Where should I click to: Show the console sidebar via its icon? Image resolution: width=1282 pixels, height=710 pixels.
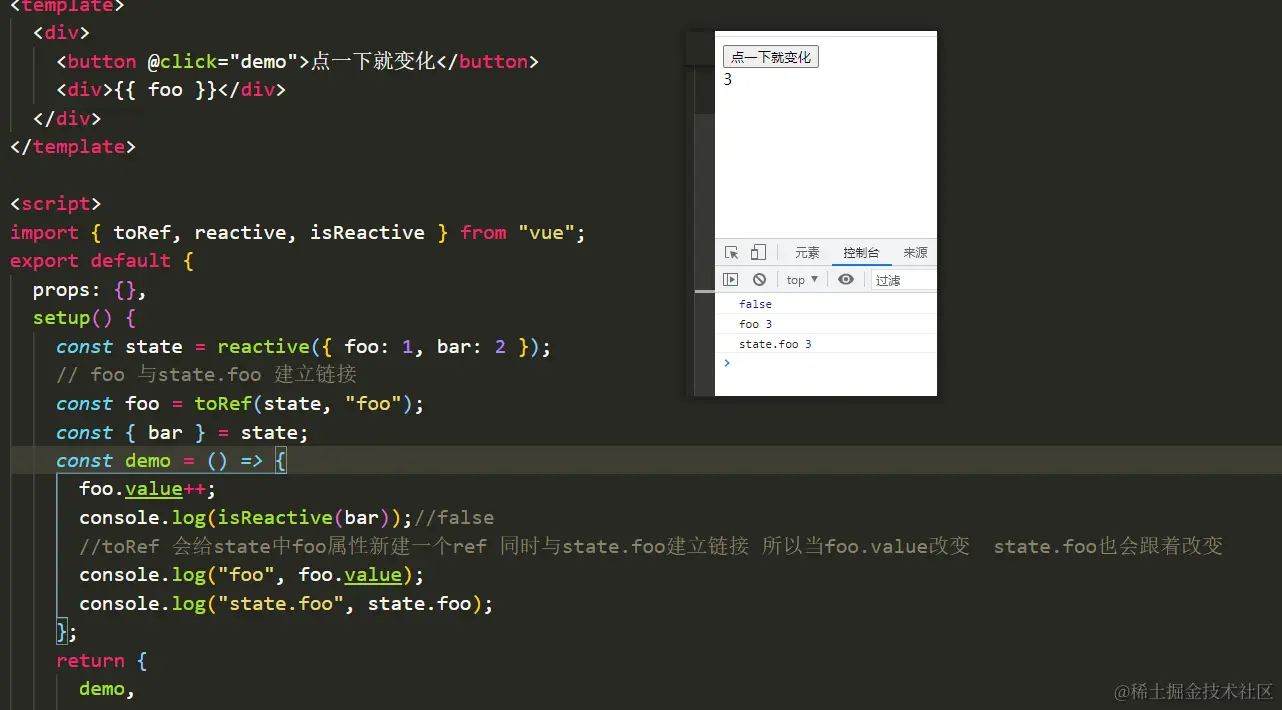coord(731,280)
